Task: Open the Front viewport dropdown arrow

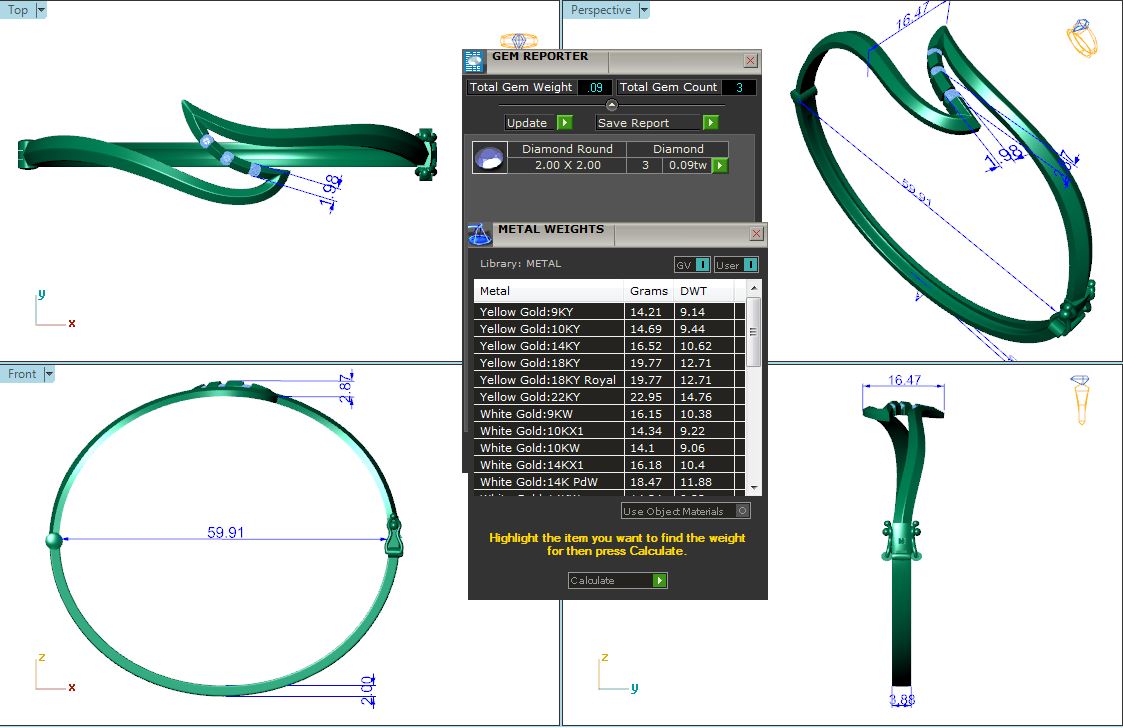Action: pyautogui.click(x=48, y=374)
